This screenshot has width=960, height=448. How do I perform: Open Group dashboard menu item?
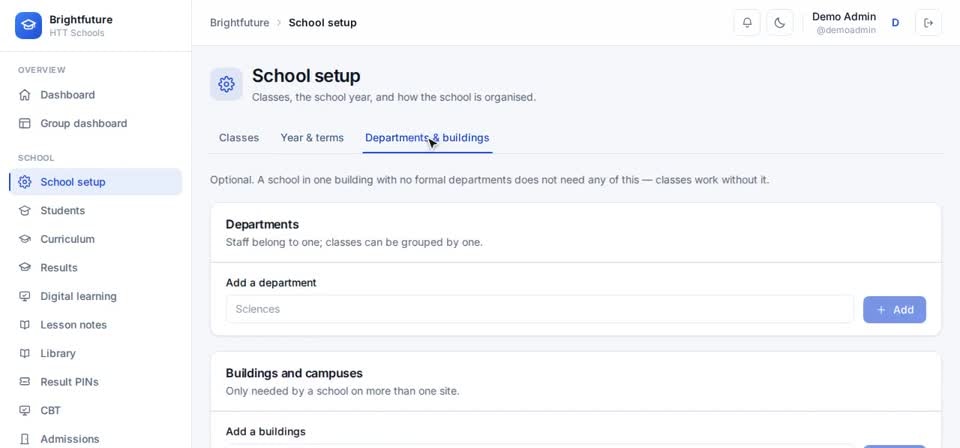click(96, 124)
